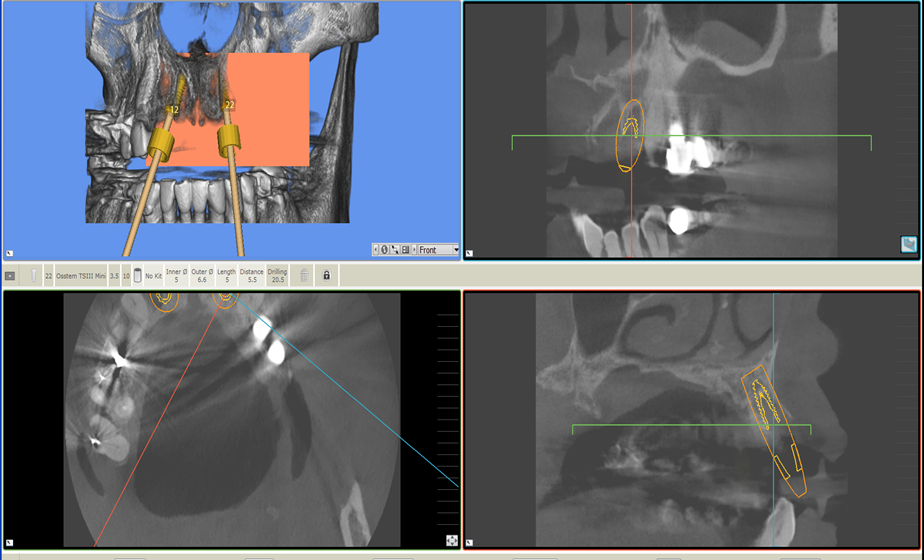Click the fit-to-view icon in axial view corner

(452, 540)
